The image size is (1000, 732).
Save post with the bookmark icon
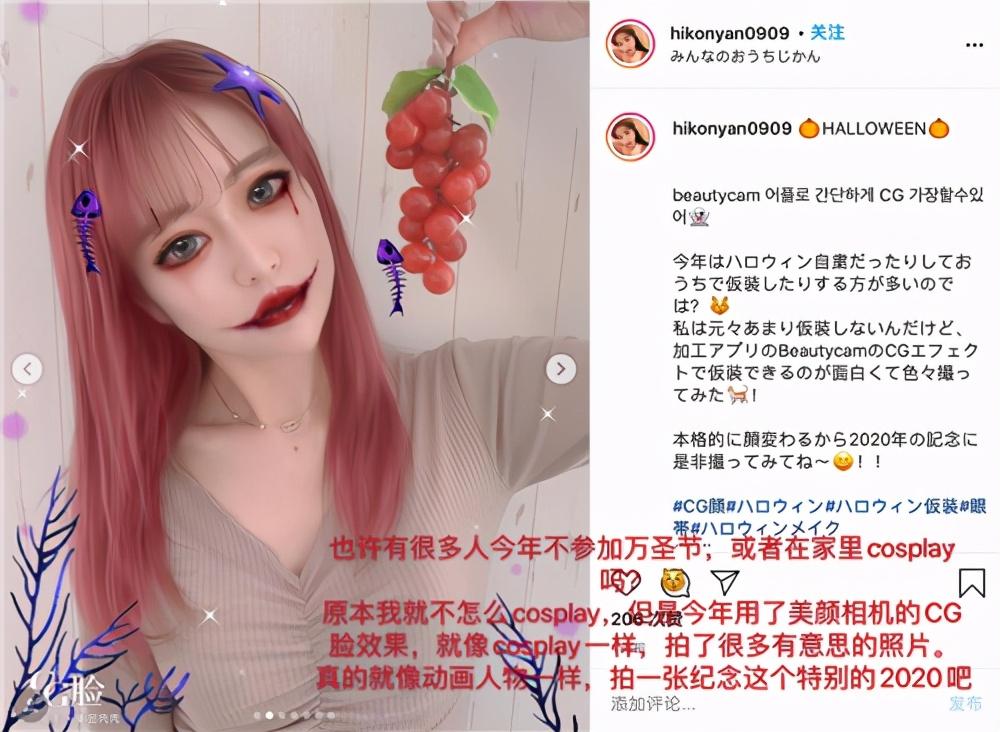click(971, 582)
